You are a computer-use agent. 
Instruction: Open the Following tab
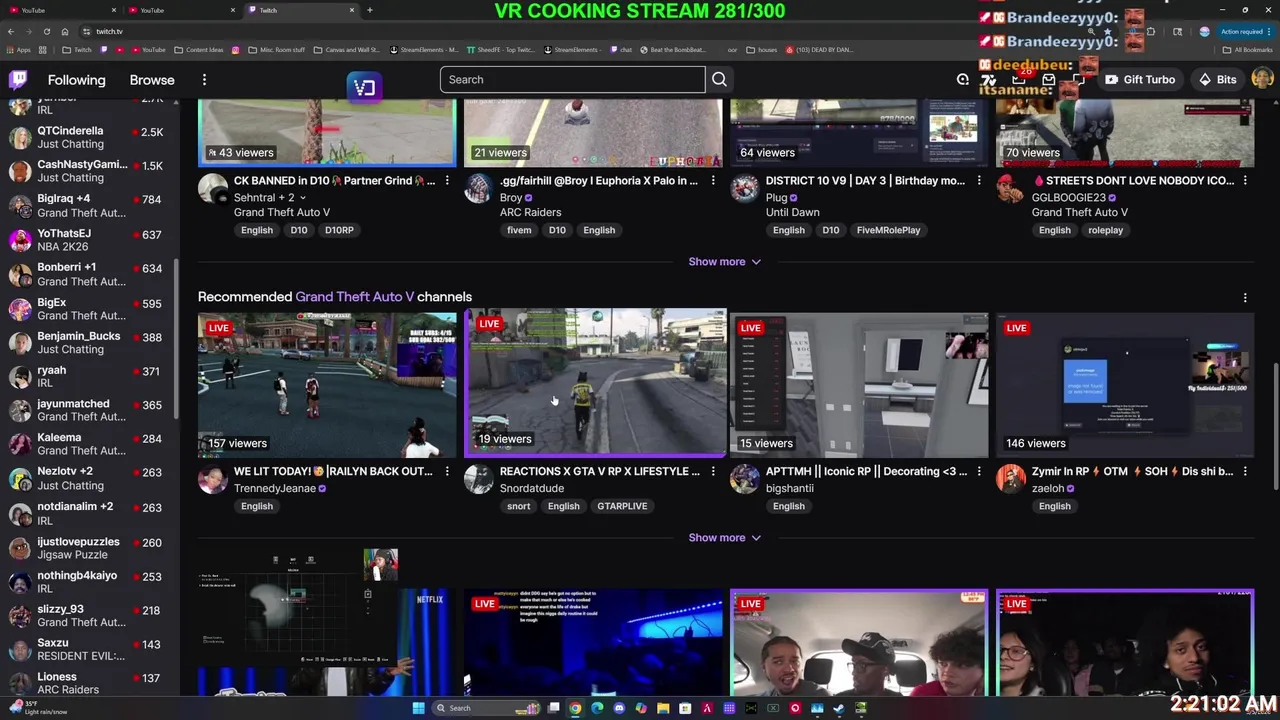click(x=76, y=80)
